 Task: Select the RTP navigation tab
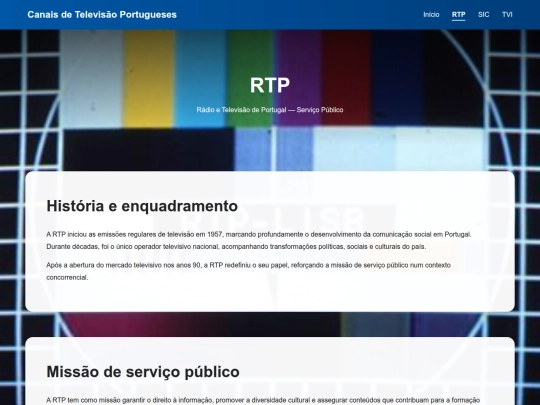458,14
